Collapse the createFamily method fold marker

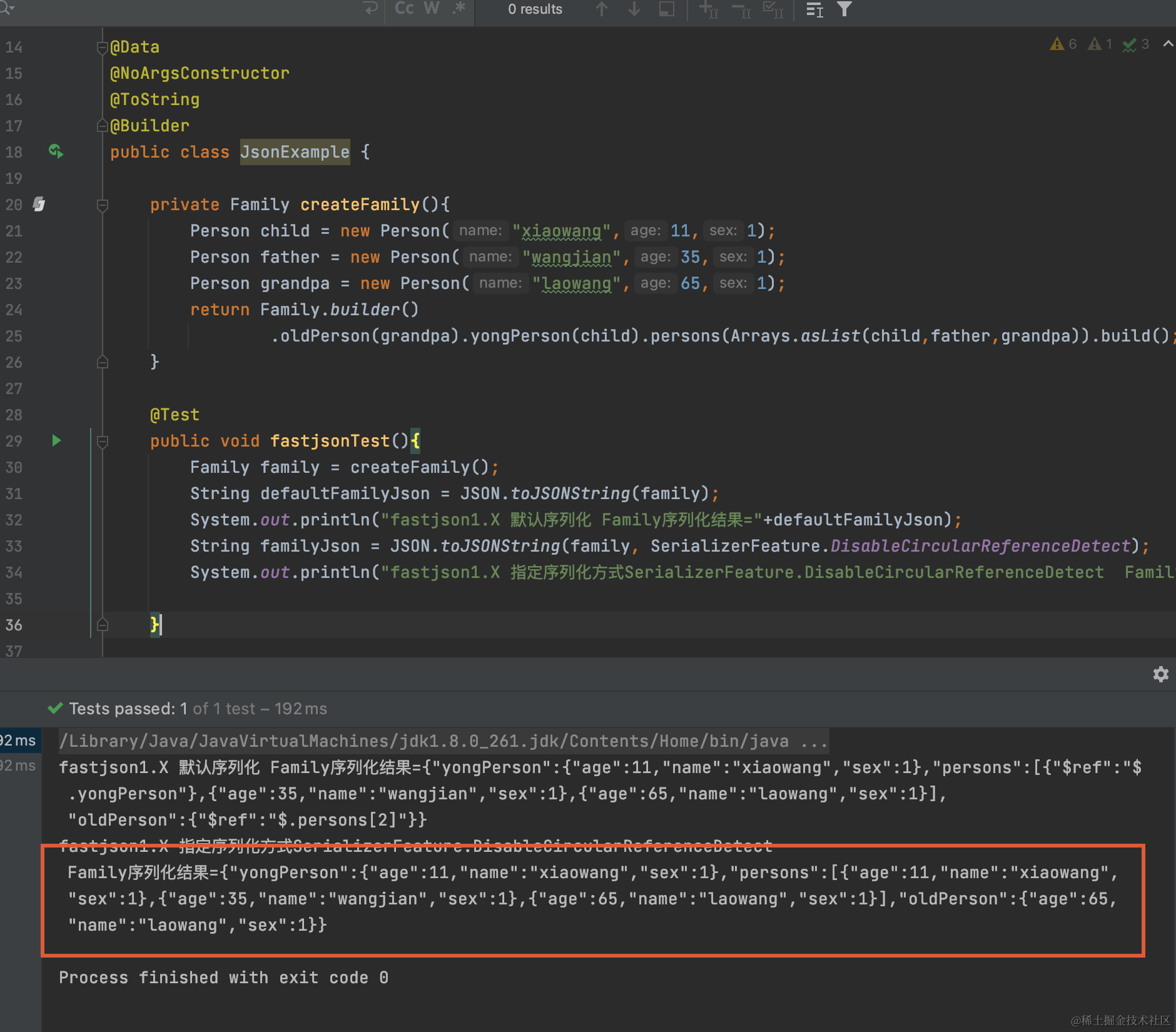pyautogui.click(x=103, y=205)
